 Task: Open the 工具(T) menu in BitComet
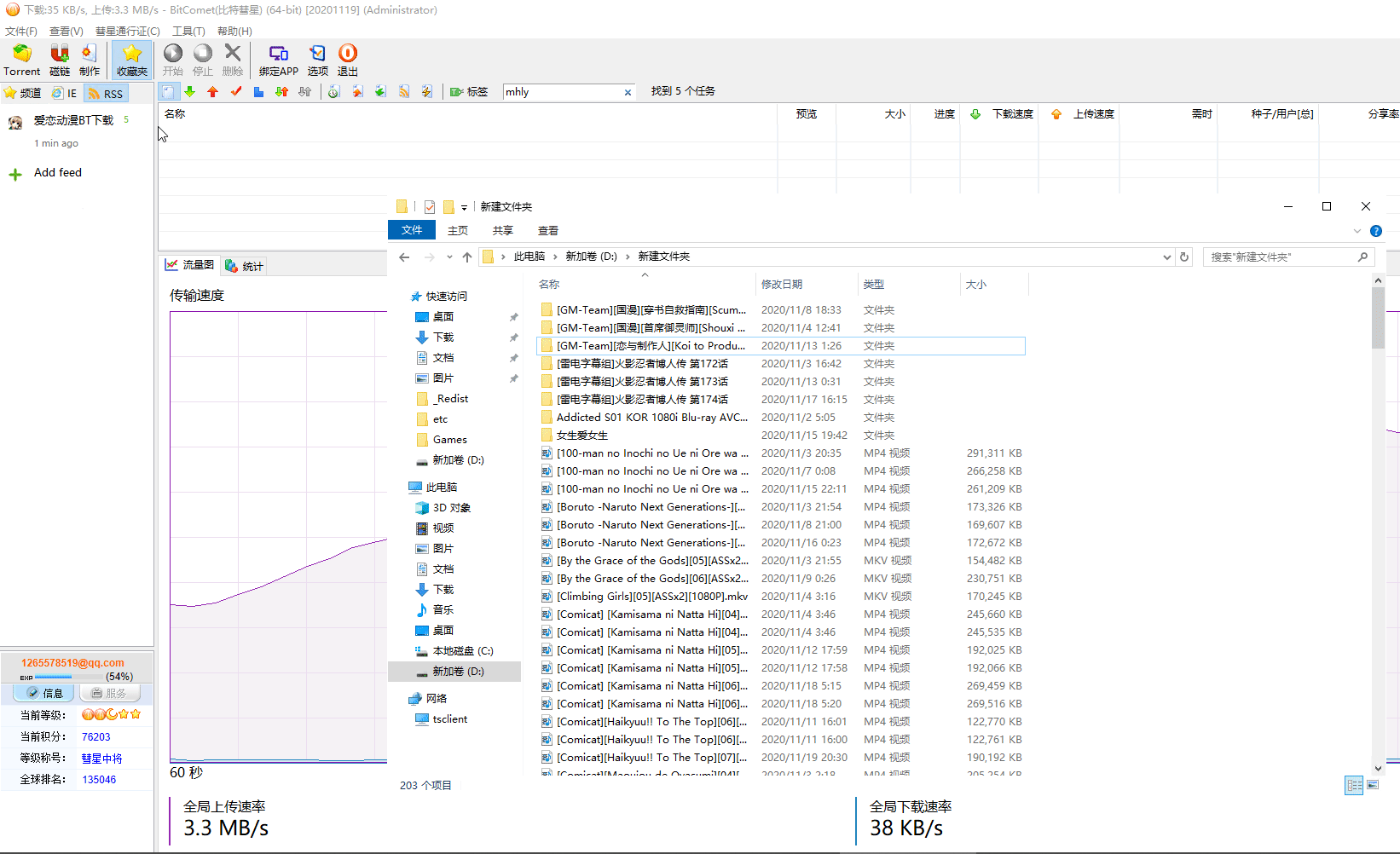pyautogui.click(x=188, y=31)
